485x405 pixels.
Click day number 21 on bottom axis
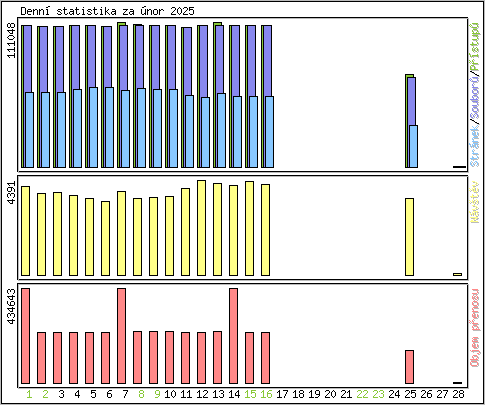[346, 394]
